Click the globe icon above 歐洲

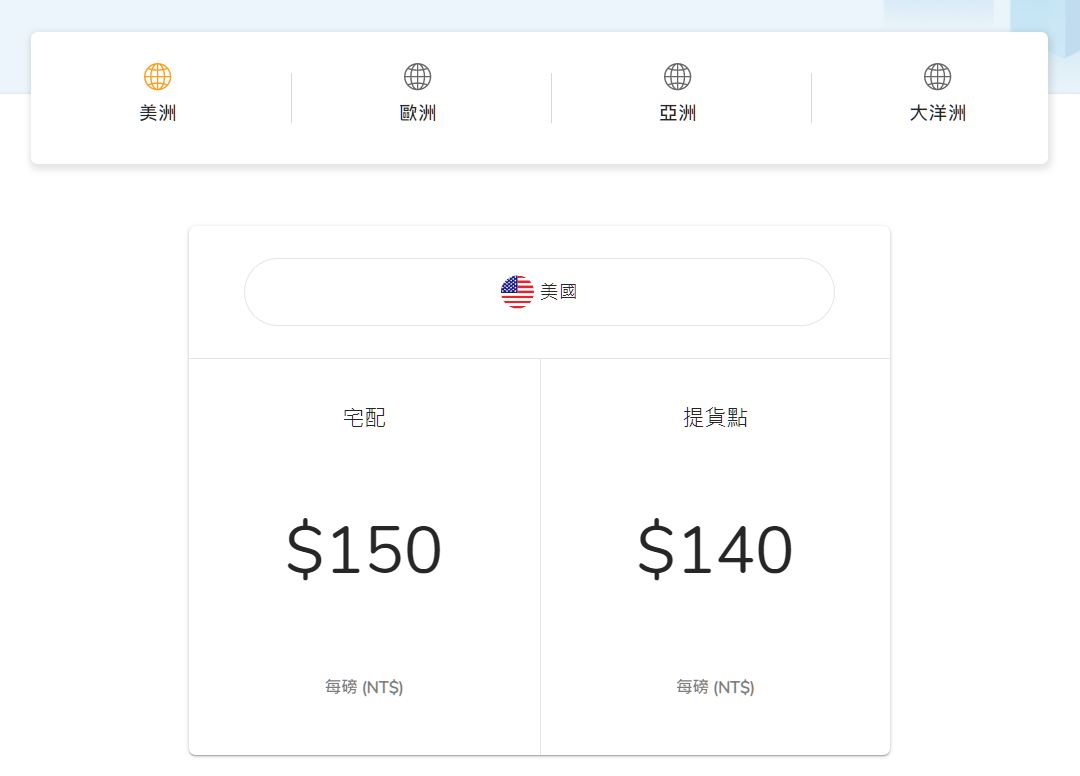click(x=418, y=77)
